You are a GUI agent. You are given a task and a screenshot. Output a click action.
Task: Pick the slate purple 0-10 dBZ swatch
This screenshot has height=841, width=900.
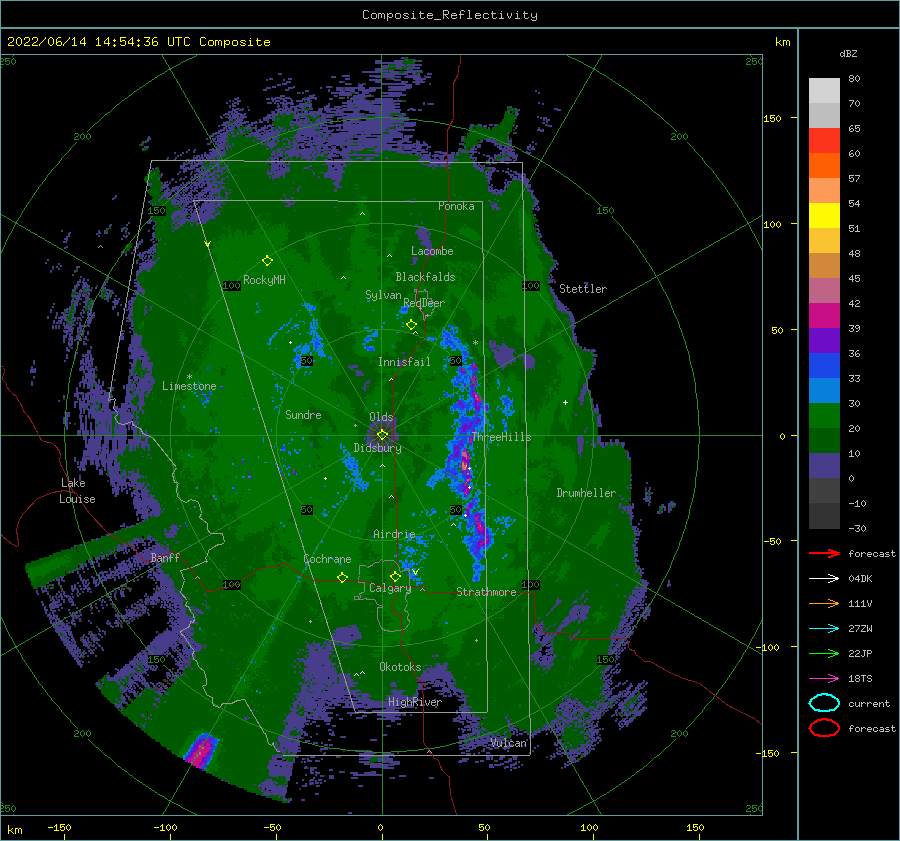(824, 465)
